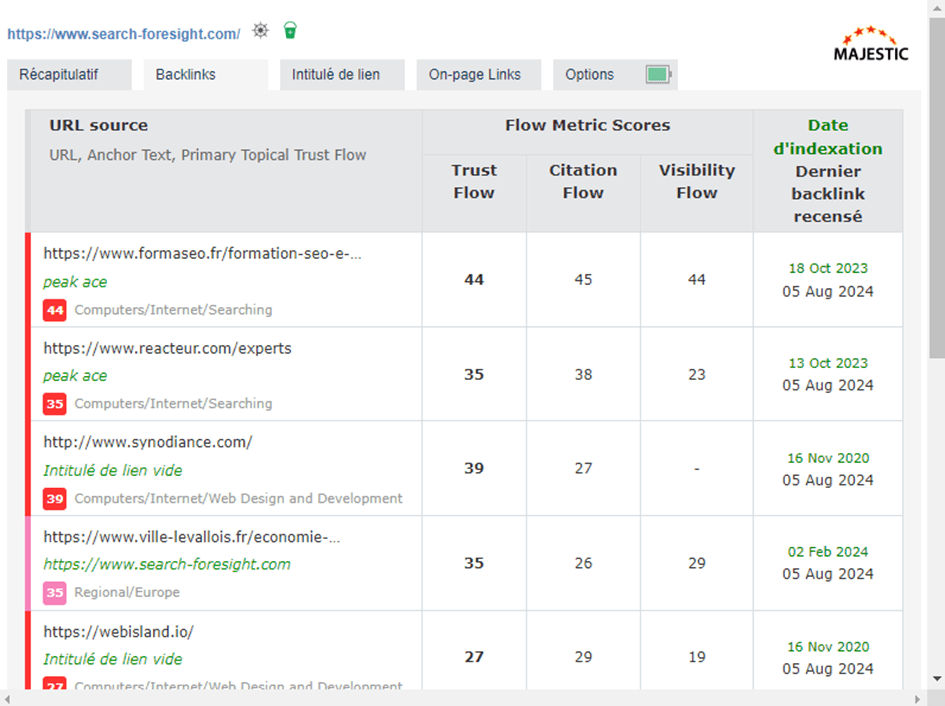Click the green https://www.search-foresight.com anchor text

(x=167, y=564)
